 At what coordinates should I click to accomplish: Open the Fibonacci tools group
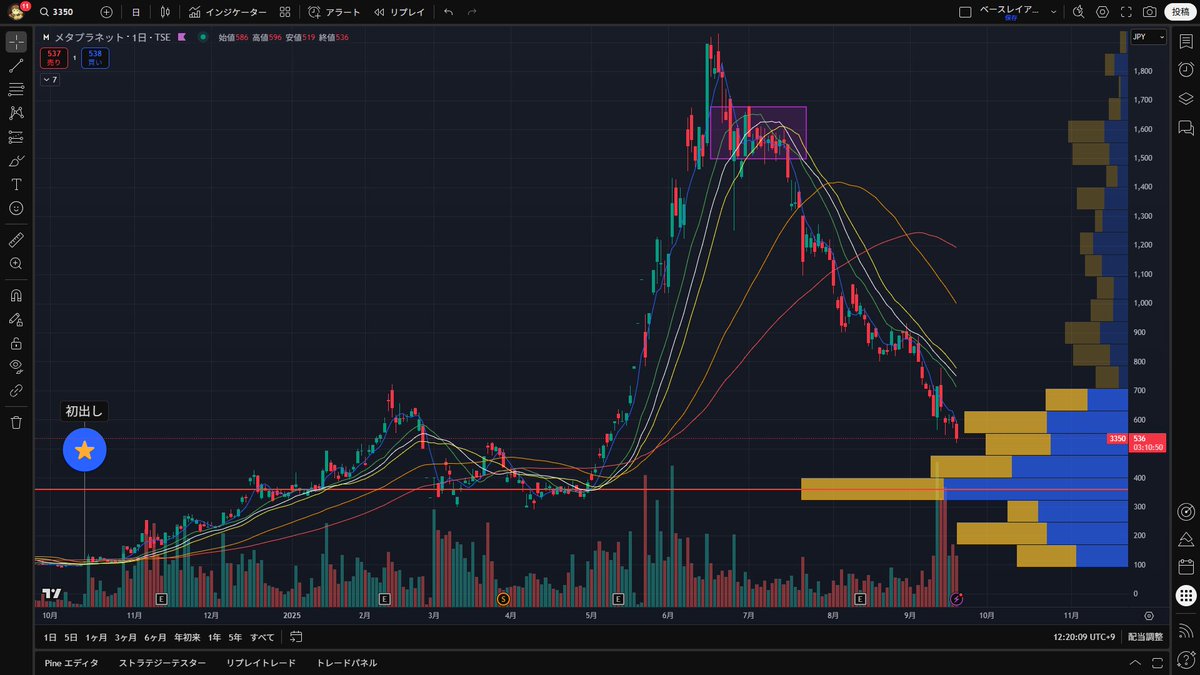tap(16, 89)
